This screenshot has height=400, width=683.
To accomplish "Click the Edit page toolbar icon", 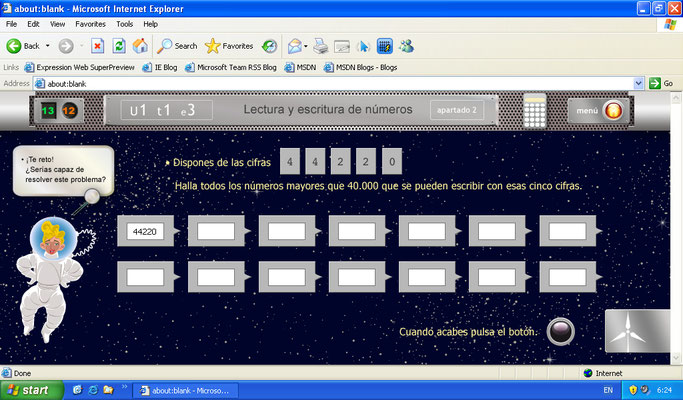I will point(342,46).
